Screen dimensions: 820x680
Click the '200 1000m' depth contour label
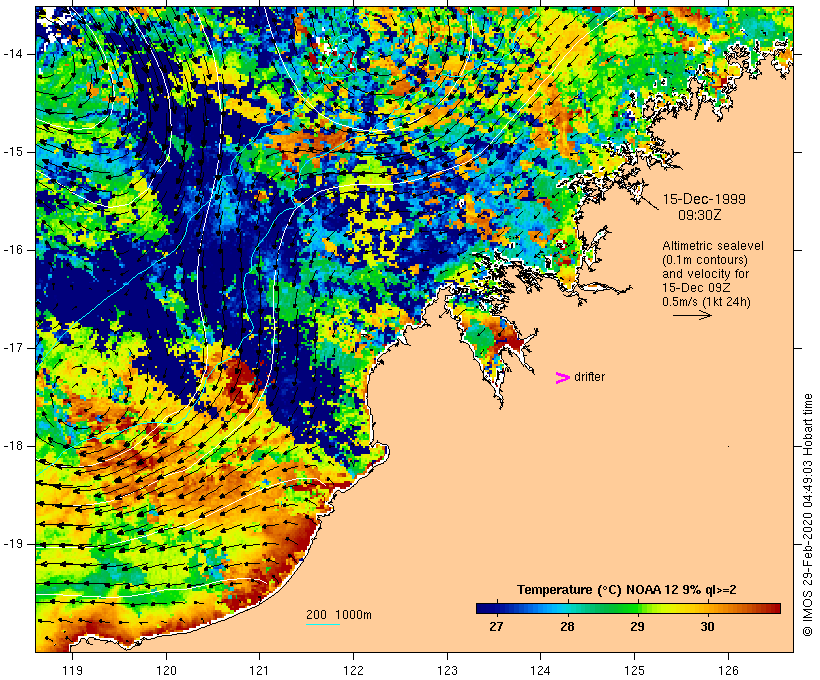tap(339, 615)
